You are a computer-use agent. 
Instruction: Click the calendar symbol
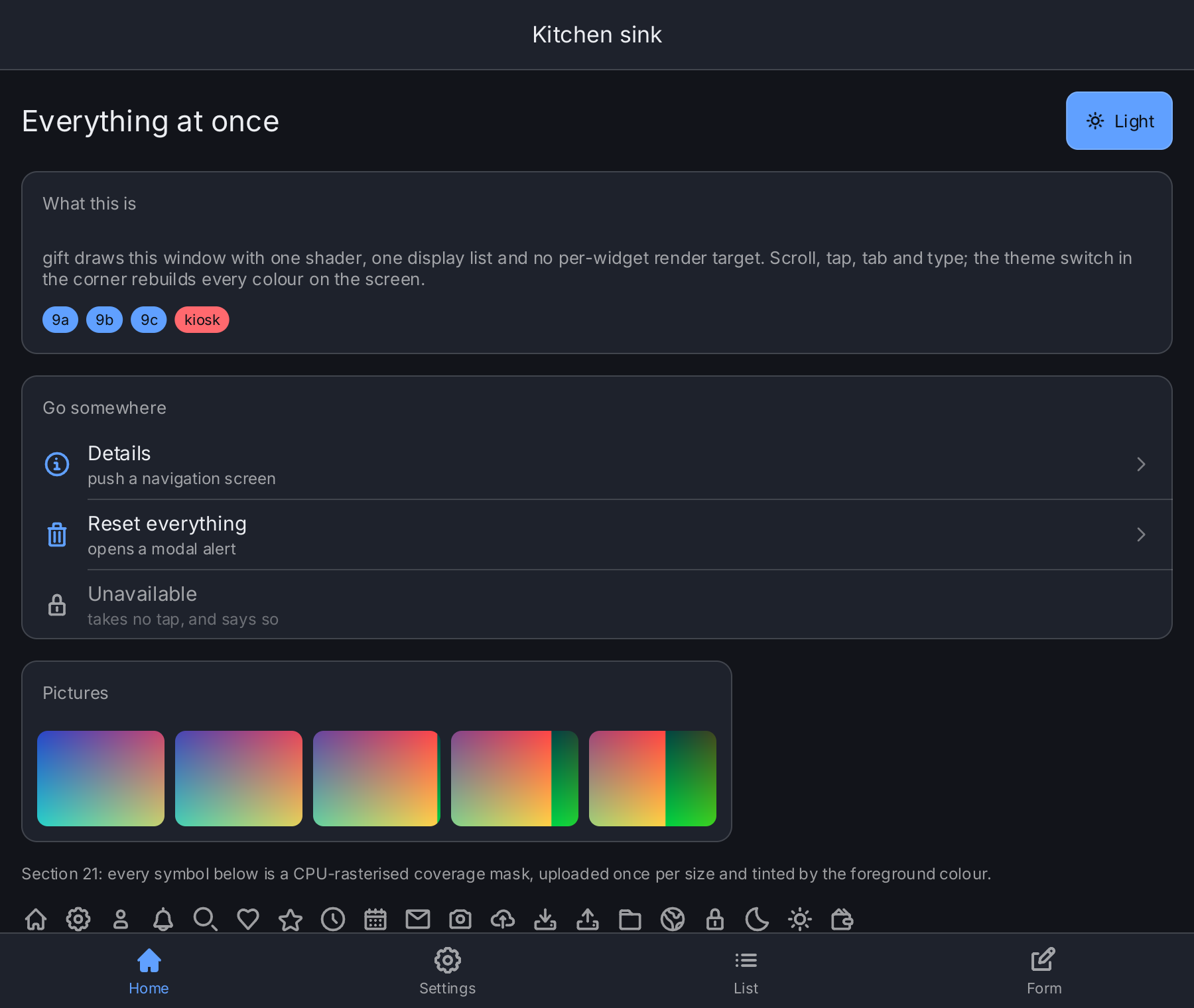coord(375,919)
